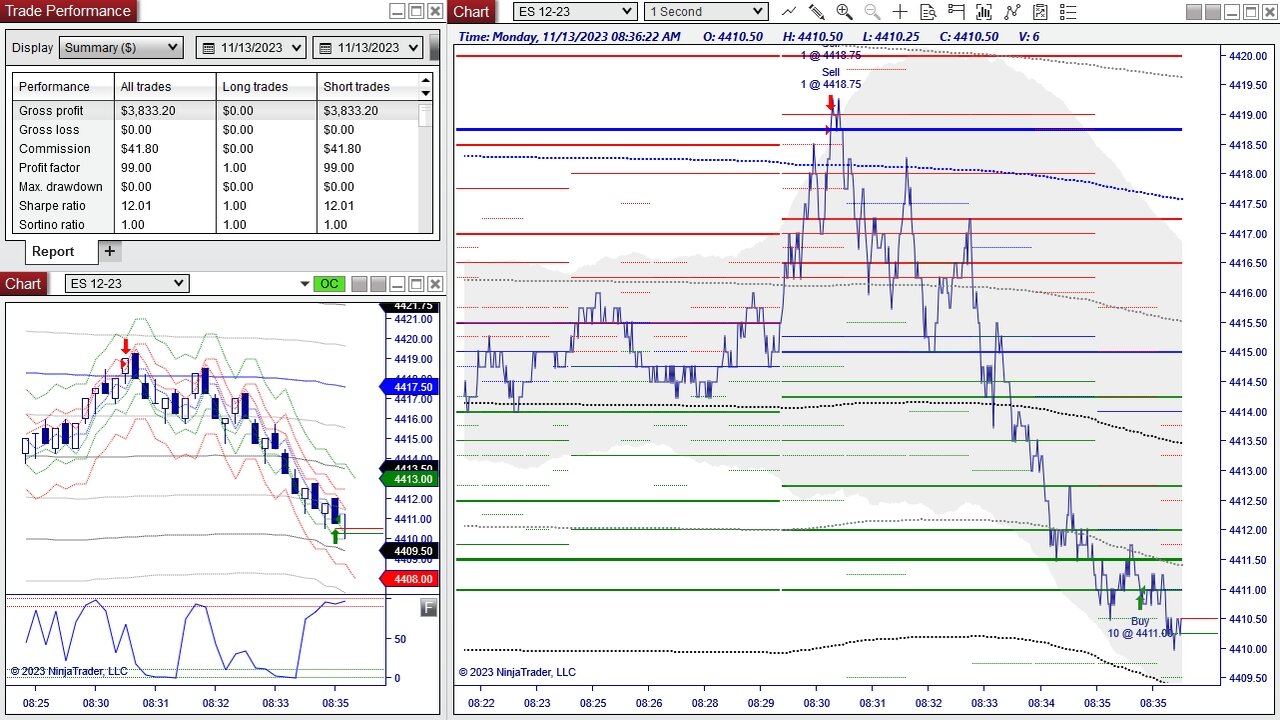
Task: Toggle the green OC button
Action: point(328,284)
